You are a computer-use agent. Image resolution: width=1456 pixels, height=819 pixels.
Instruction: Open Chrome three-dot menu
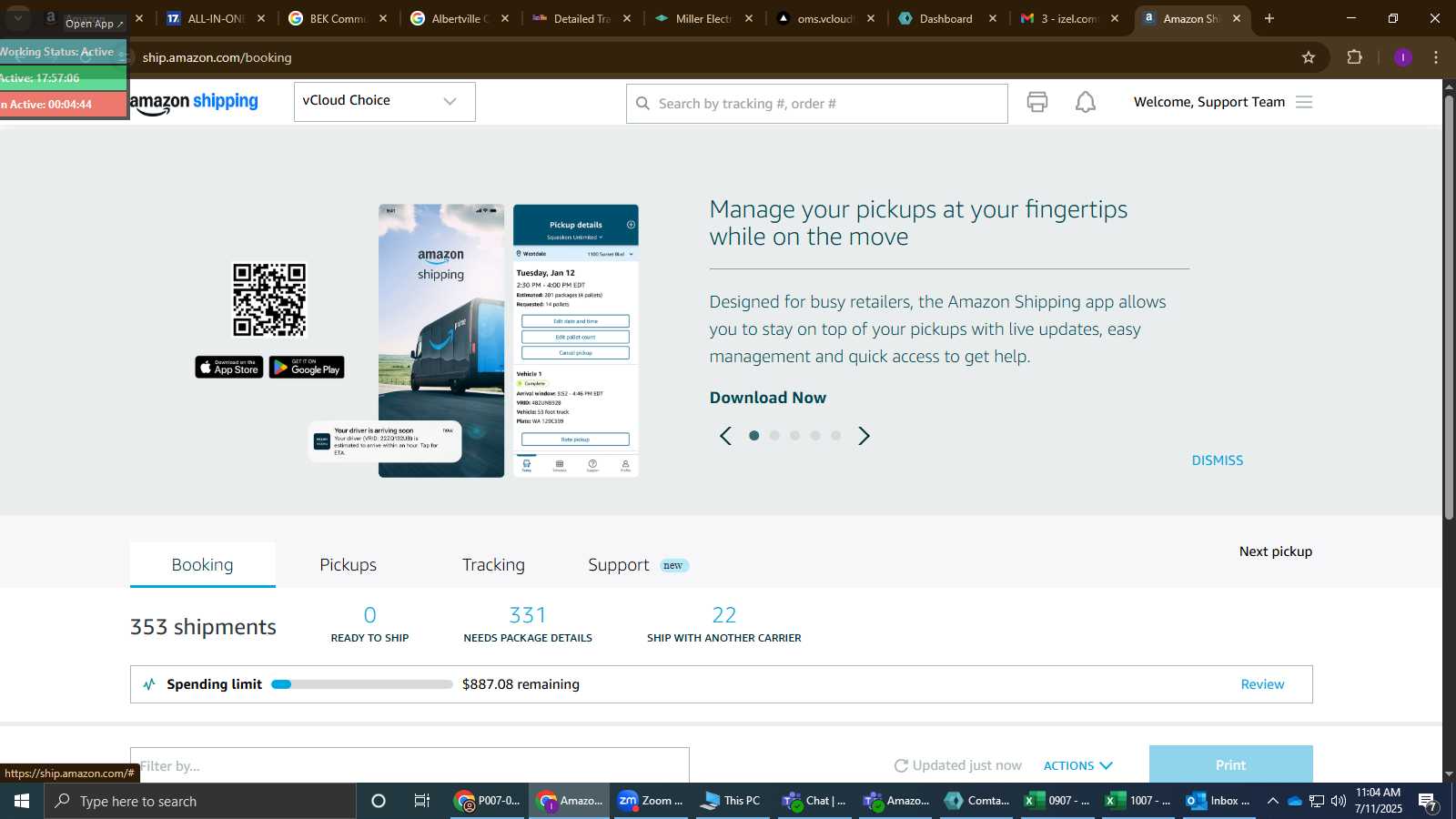coord(1436,57)
